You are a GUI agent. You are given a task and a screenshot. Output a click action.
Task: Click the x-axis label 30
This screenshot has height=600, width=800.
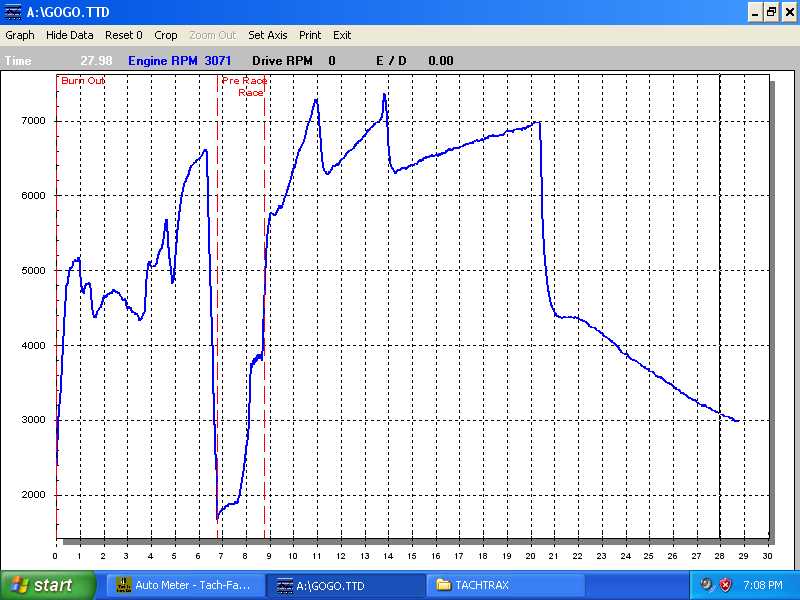[767, 556]
